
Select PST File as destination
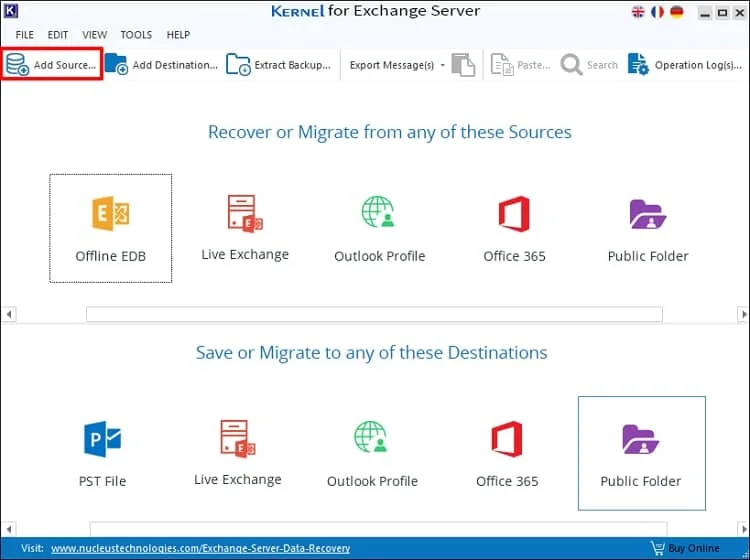[x=102, y=453]
